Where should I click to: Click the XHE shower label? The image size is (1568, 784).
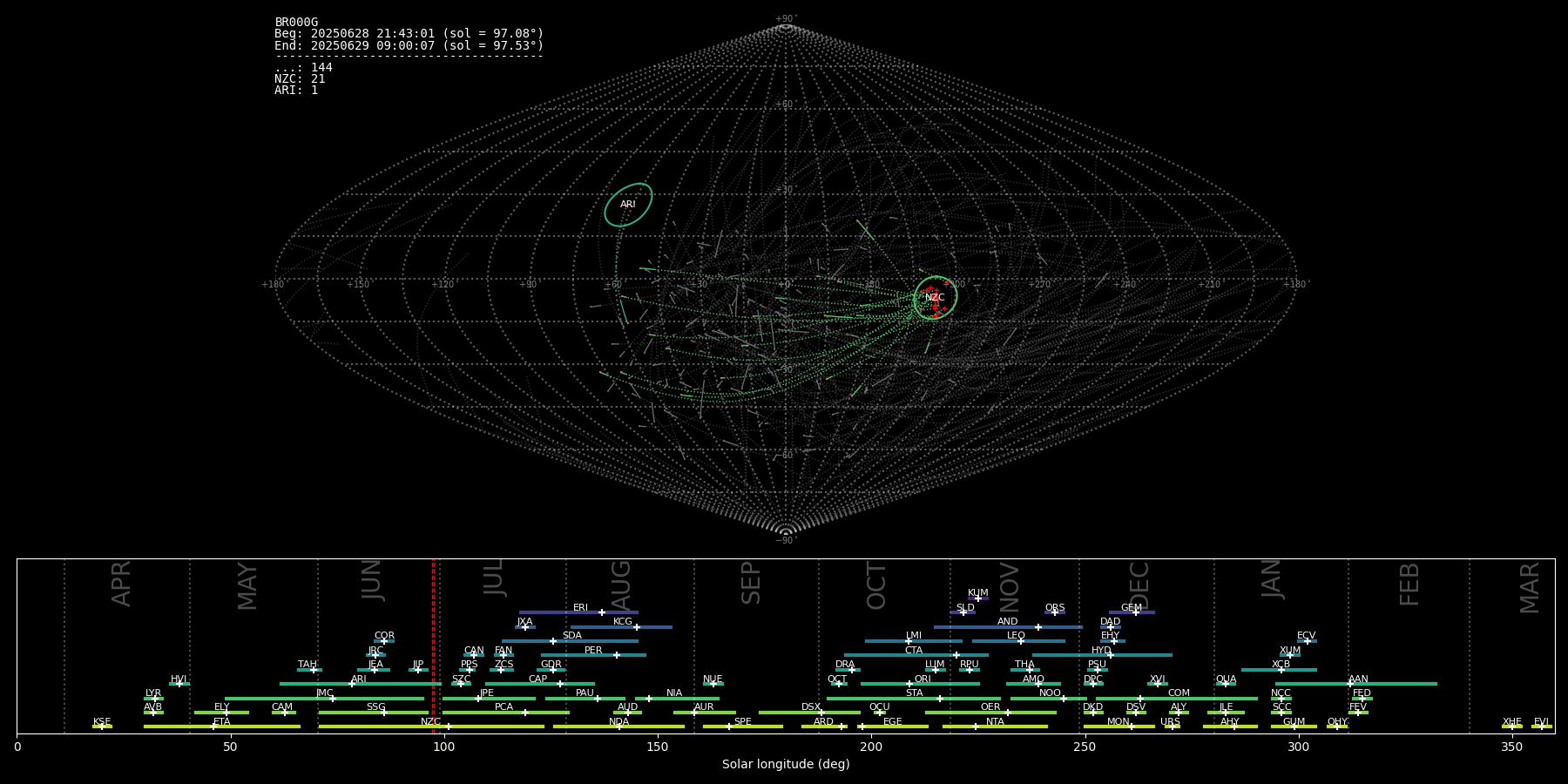(1512, 722)
